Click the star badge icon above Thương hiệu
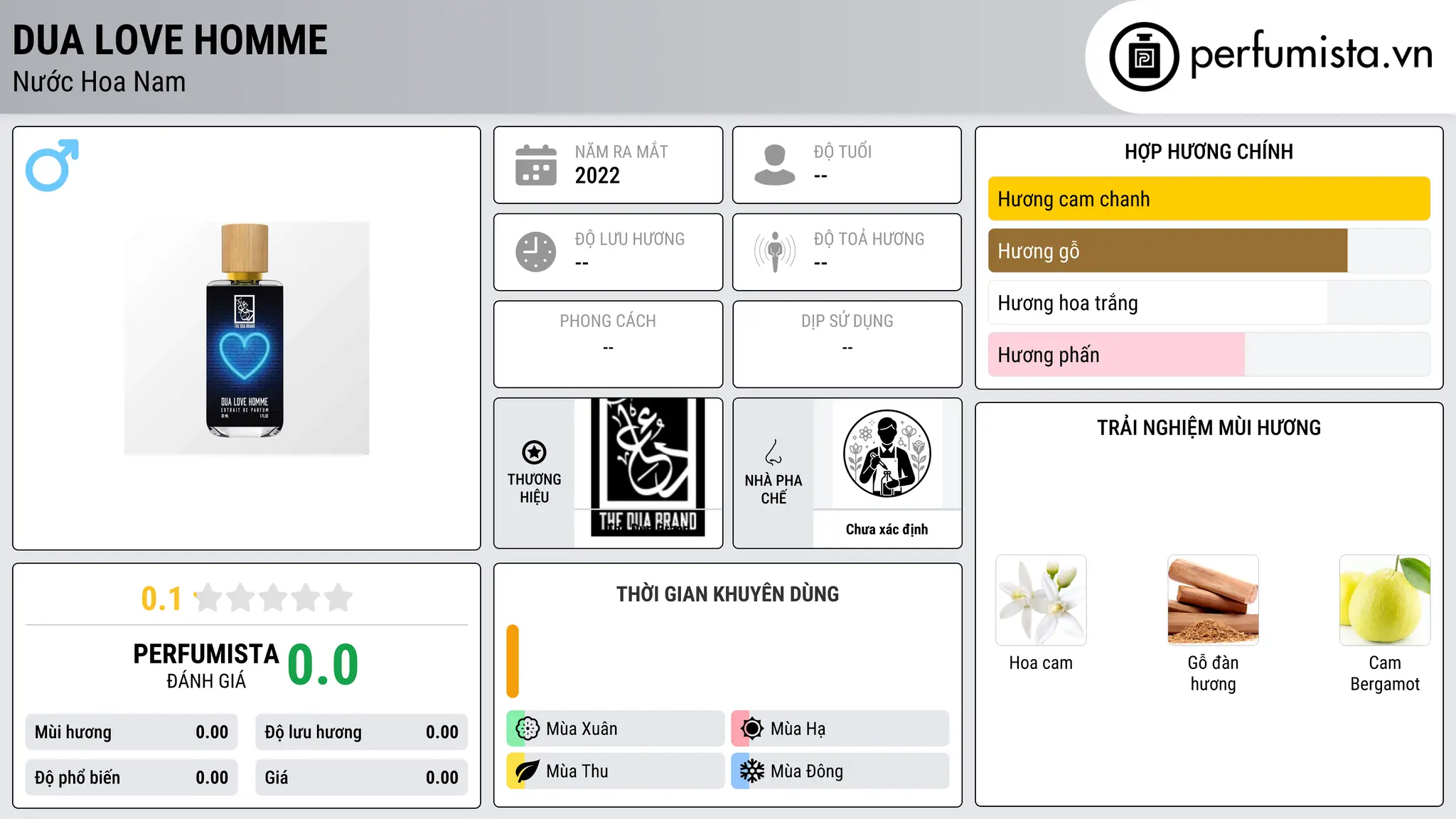Screen dimensions: 1456x819 534,452
